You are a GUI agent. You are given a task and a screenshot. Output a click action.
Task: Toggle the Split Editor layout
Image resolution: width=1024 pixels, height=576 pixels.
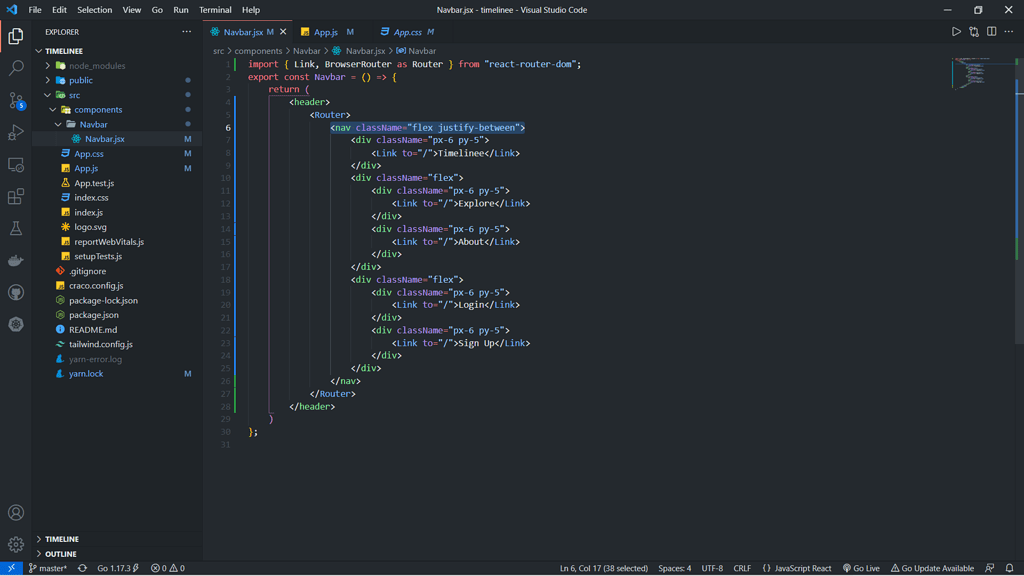(x=989, y=31)
